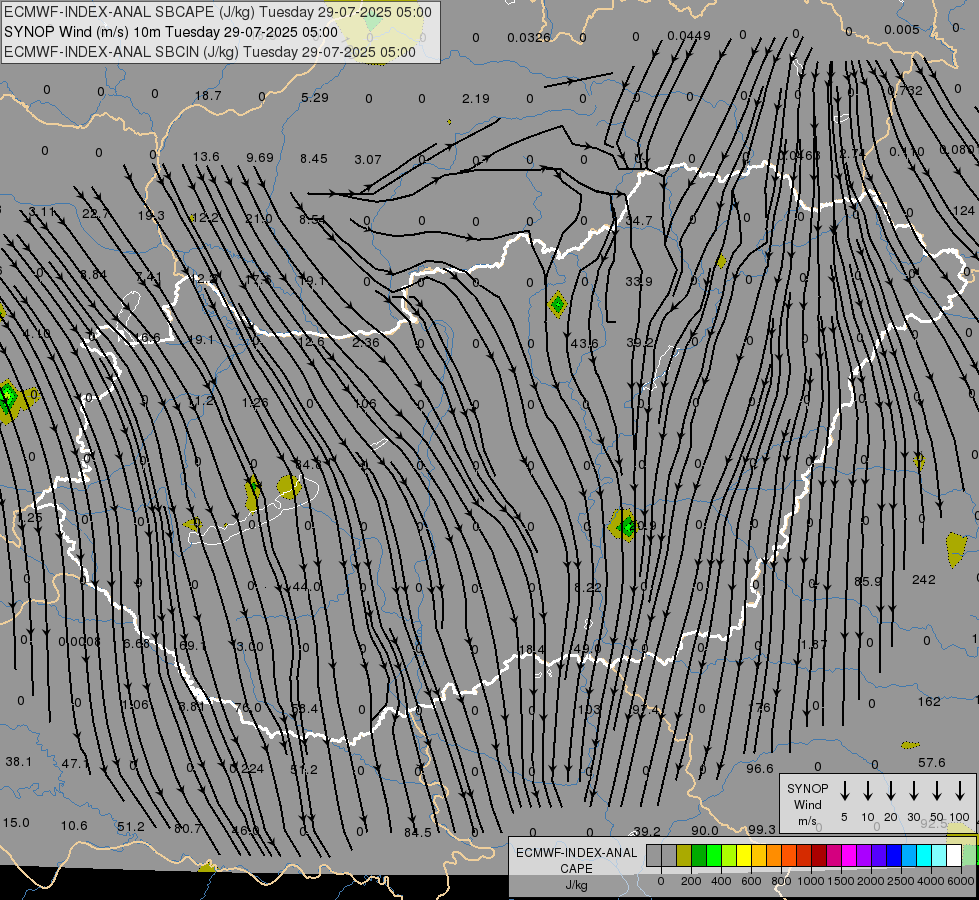Screen dimensions: 979x900
Task: Choose the dark red swatch after 1000
Action: [819, 856]
